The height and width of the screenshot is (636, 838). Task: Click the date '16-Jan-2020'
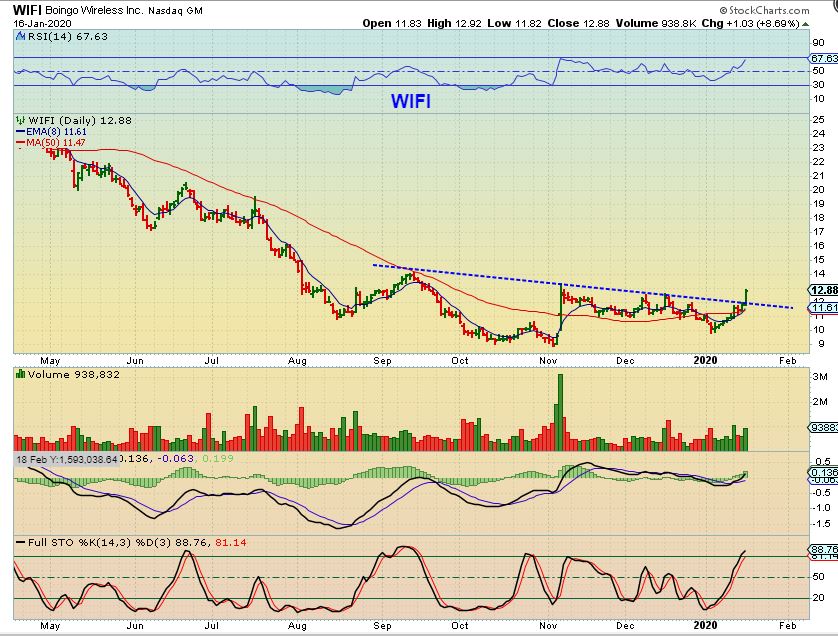(42, 24)
